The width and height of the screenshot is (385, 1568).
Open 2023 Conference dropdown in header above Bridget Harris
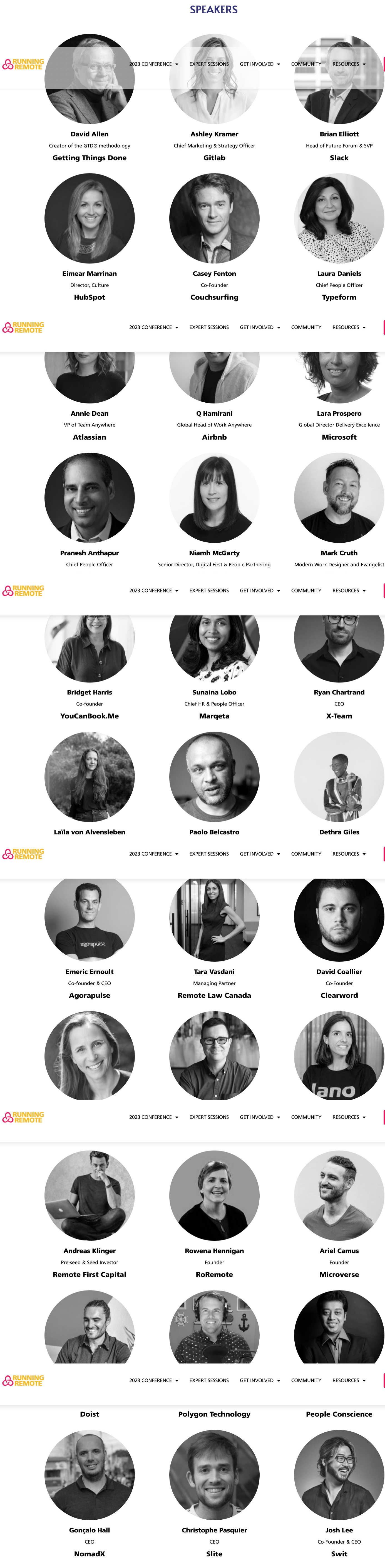tap(153, 590)
